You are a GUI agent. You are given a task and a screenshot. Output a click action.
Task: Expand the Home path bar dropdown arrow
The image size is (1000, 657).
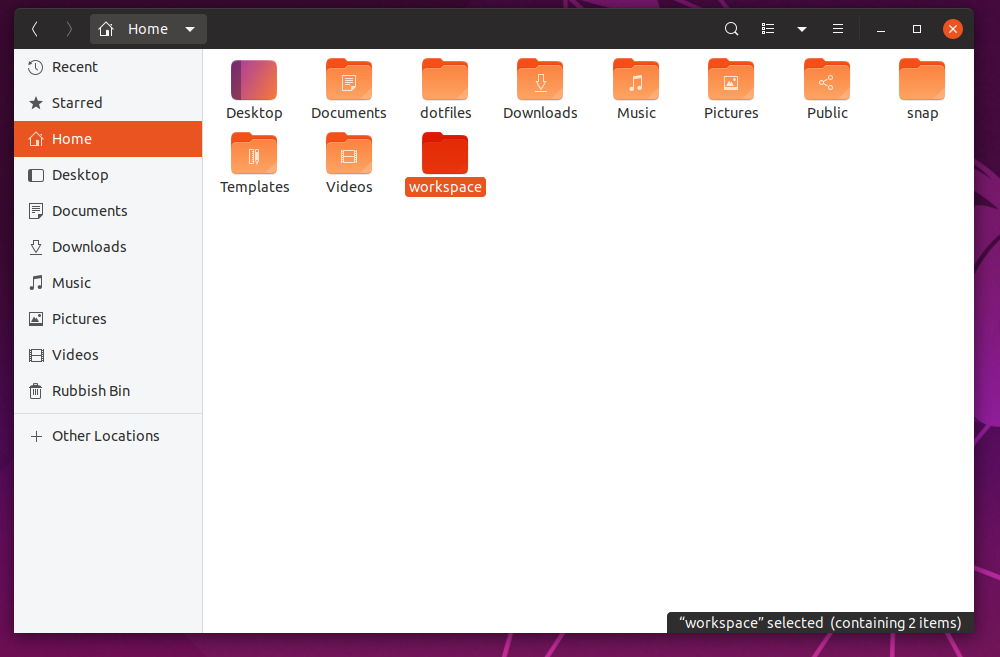189,29
